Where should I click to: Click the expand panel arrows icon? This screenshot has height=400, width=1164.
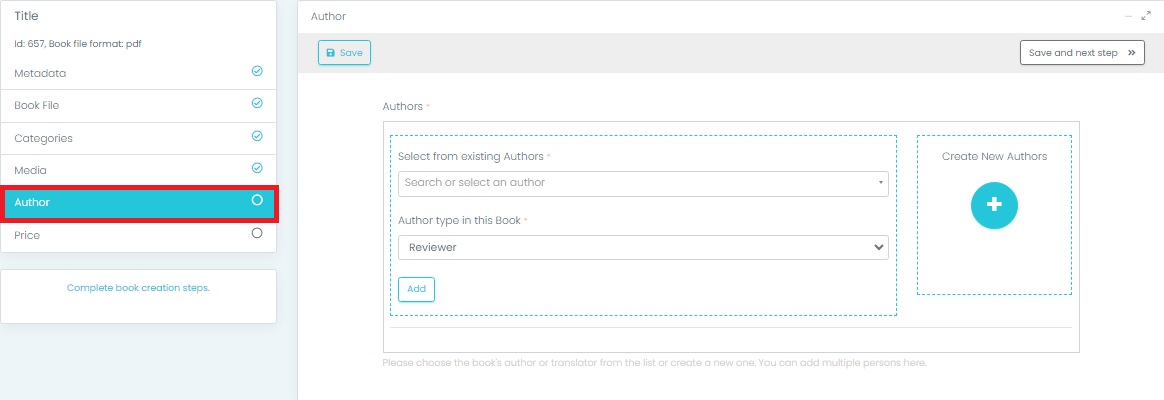tap(1146, 17)
